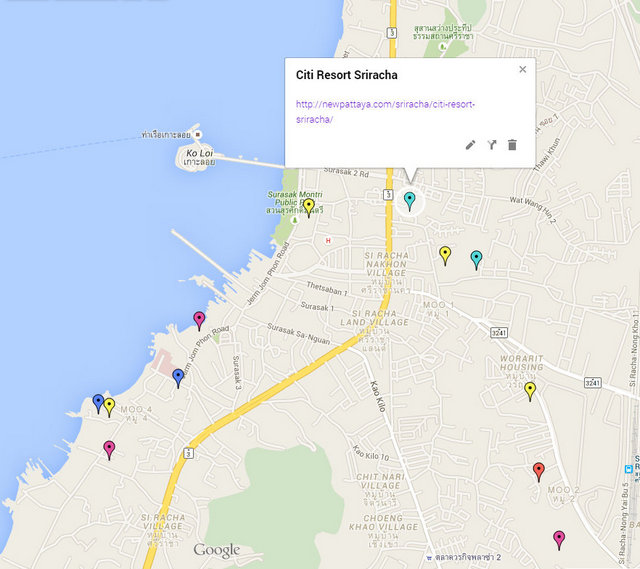640x569 pixels.
Task: Click the market cart icon at bottom
Action: coord(428,558)
